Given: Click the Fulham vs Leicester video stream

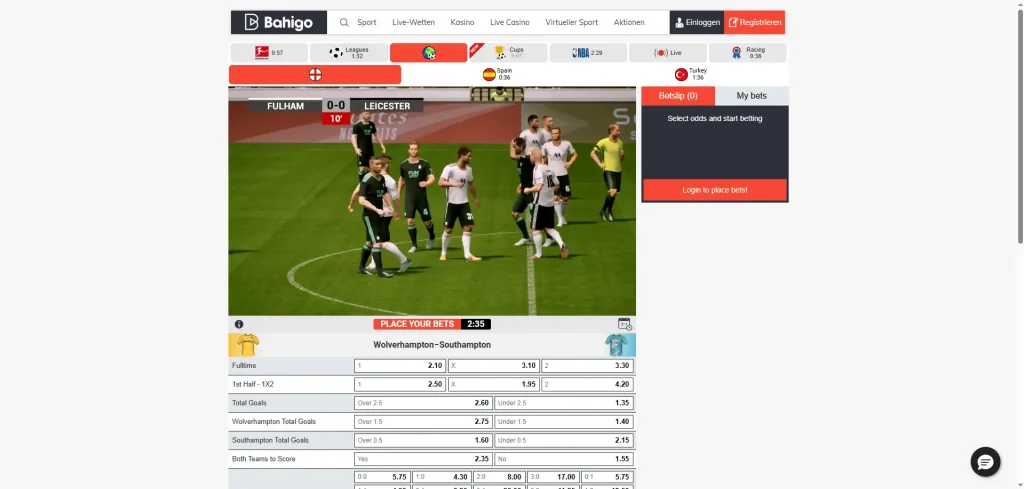Looking at the screenshot, I should click(x=432, y=202).
